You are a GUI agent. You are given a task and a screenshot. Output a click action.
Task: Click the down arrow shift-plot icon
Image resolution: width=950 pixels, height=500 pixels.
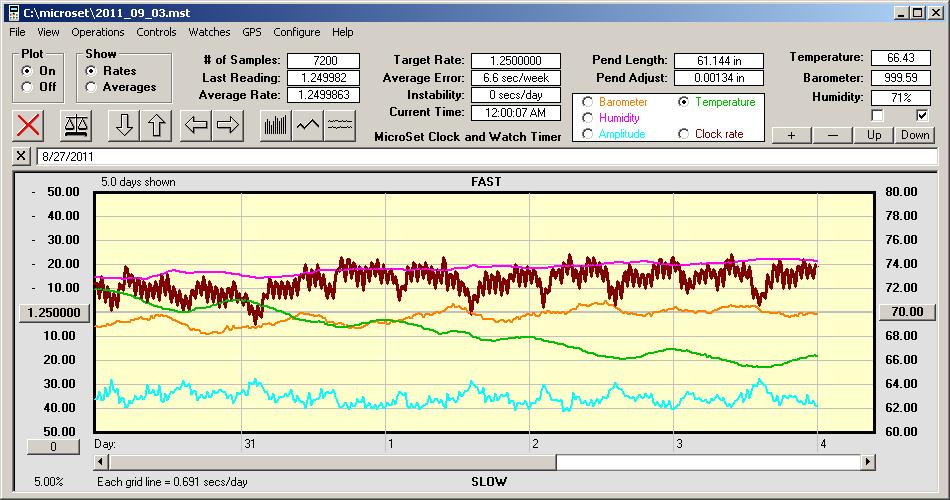(x=124, y=125)
